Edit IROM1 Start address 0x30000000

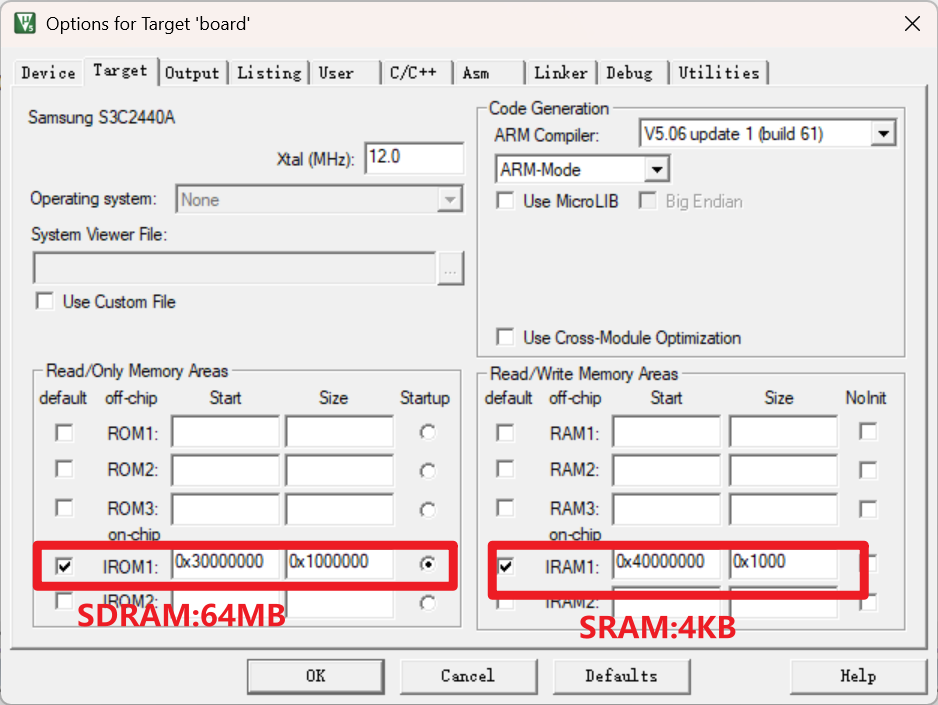coord(225,563)
